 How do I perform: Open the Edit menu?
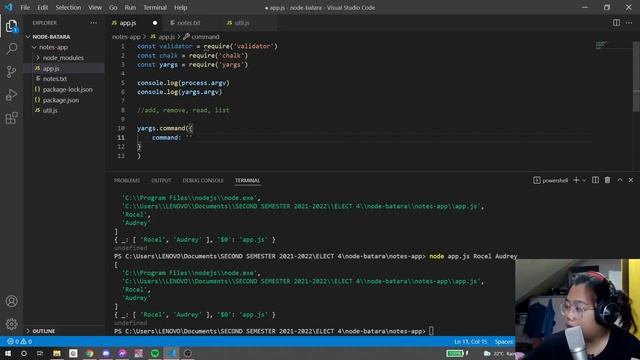point(42,7)
